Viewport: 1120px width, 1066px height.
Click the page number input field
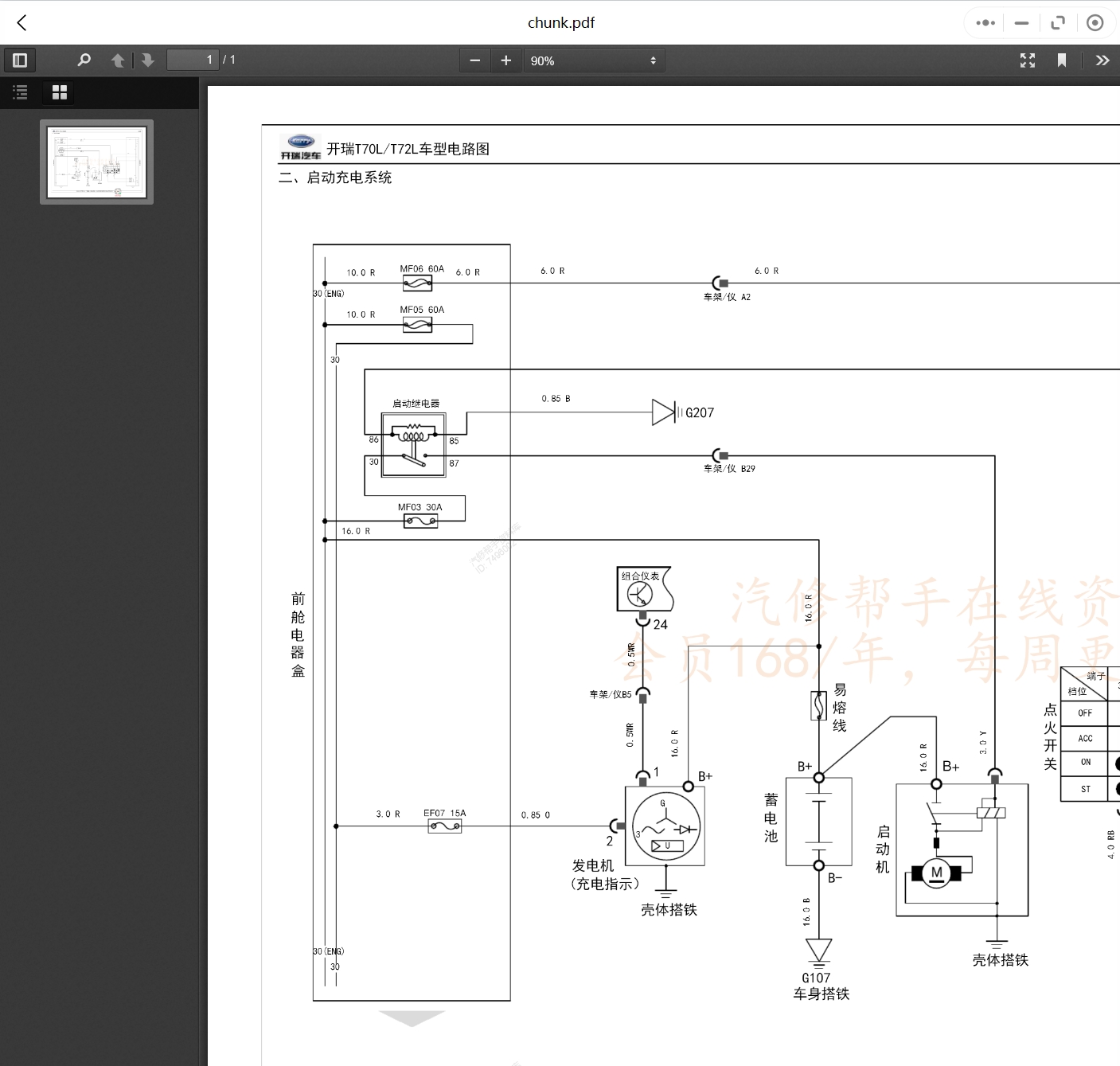pyautogui.click(x=192, y=60)
